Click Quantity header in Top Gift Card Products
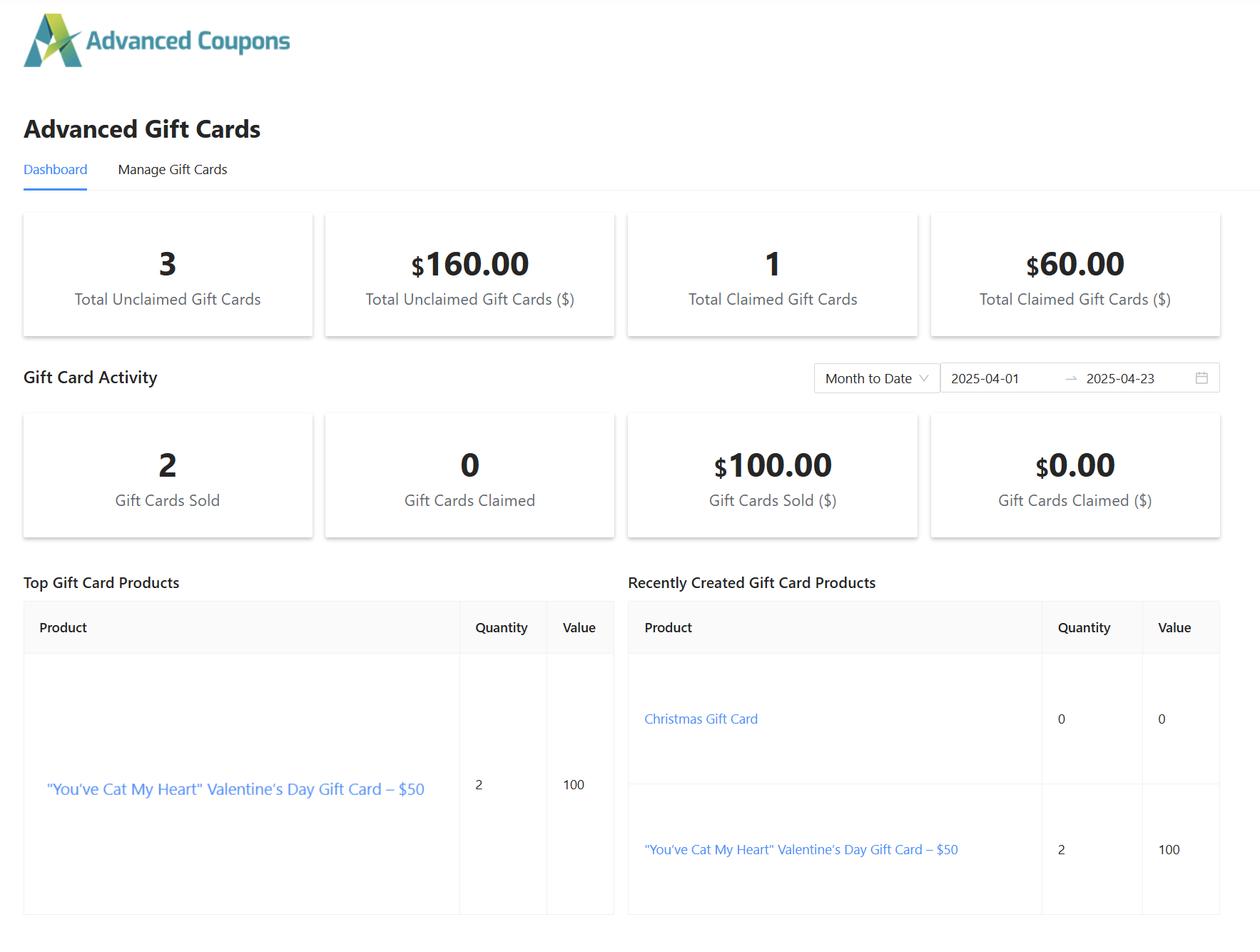The image size is (1260, 952). pyautogui.click(x=502, y=628)
